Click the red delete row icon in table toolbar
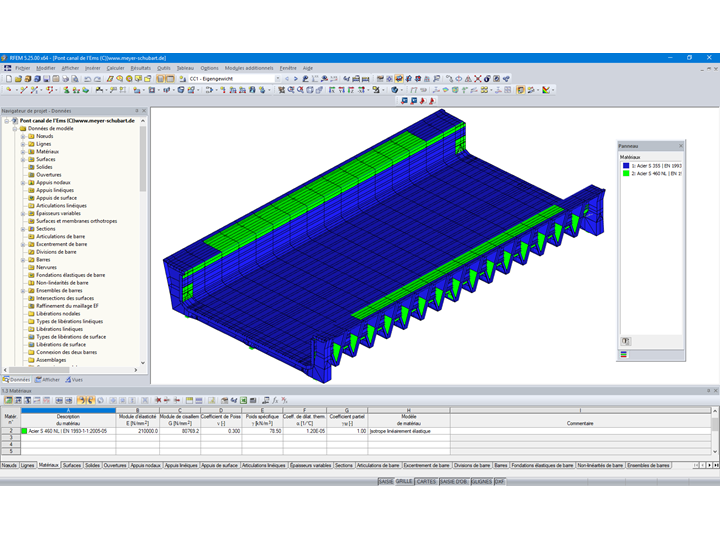Image resolution: width=720 pixels, height=540 pixels. 158,400
